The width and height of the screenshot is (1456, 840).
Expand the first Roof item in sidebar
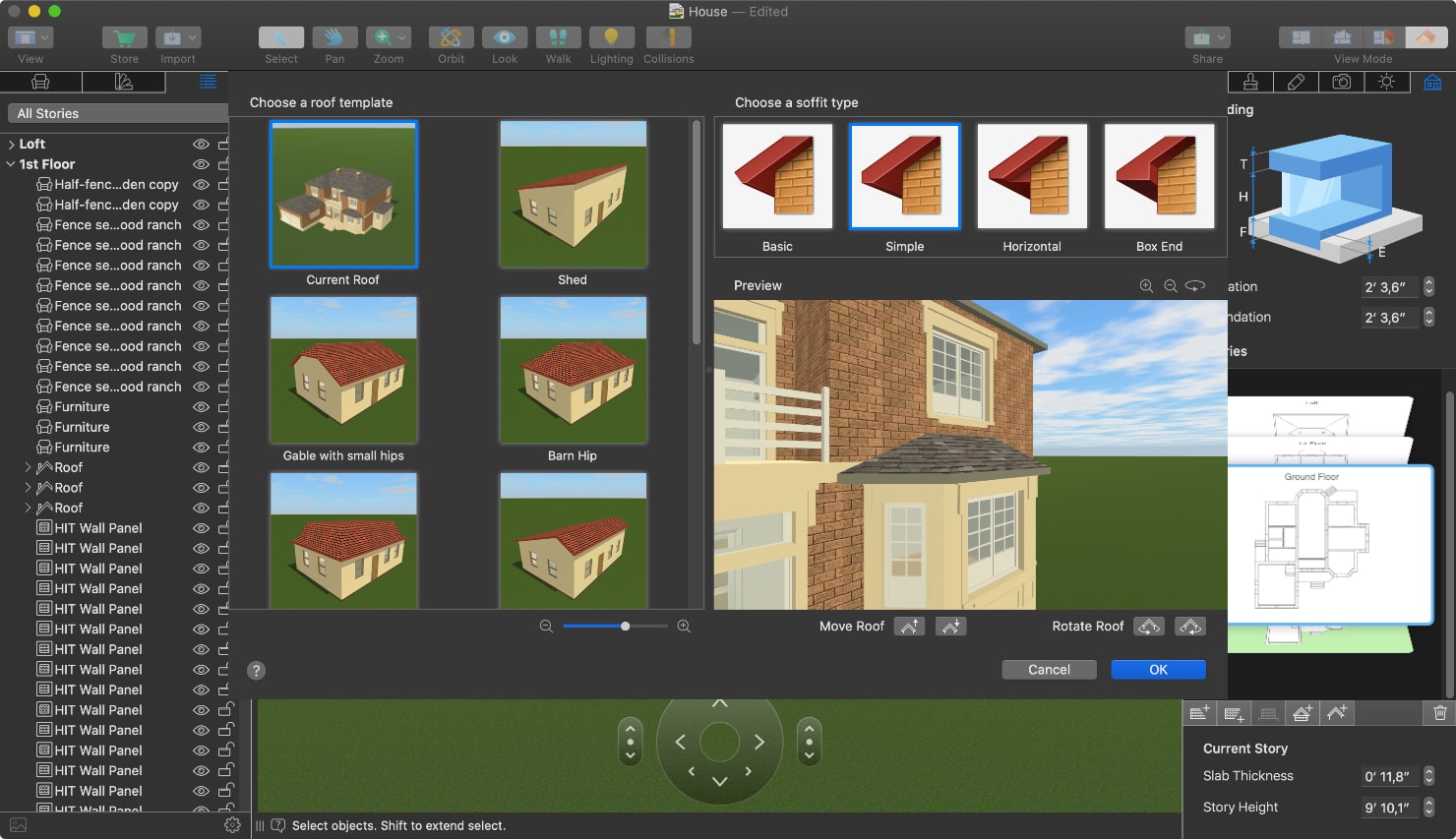(27, 467)
